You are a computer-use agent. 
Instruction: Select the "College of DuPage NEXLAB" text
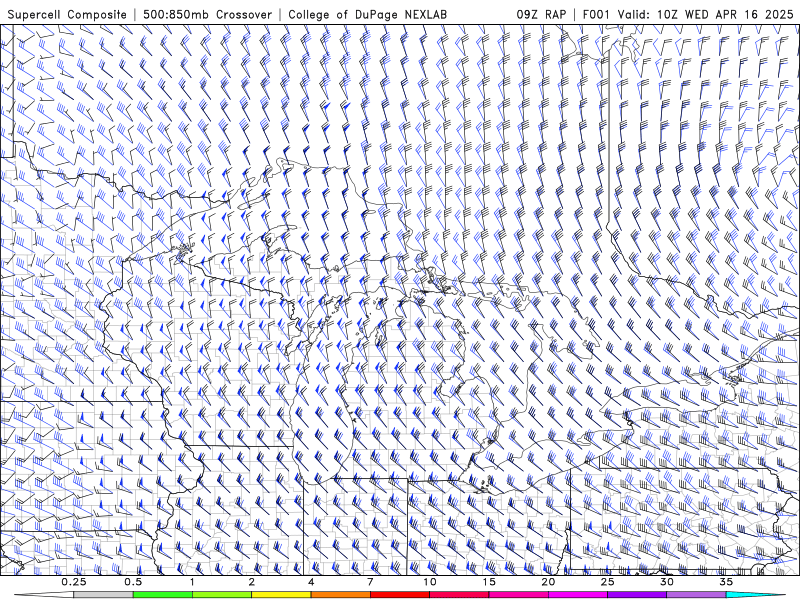point(367,14)
